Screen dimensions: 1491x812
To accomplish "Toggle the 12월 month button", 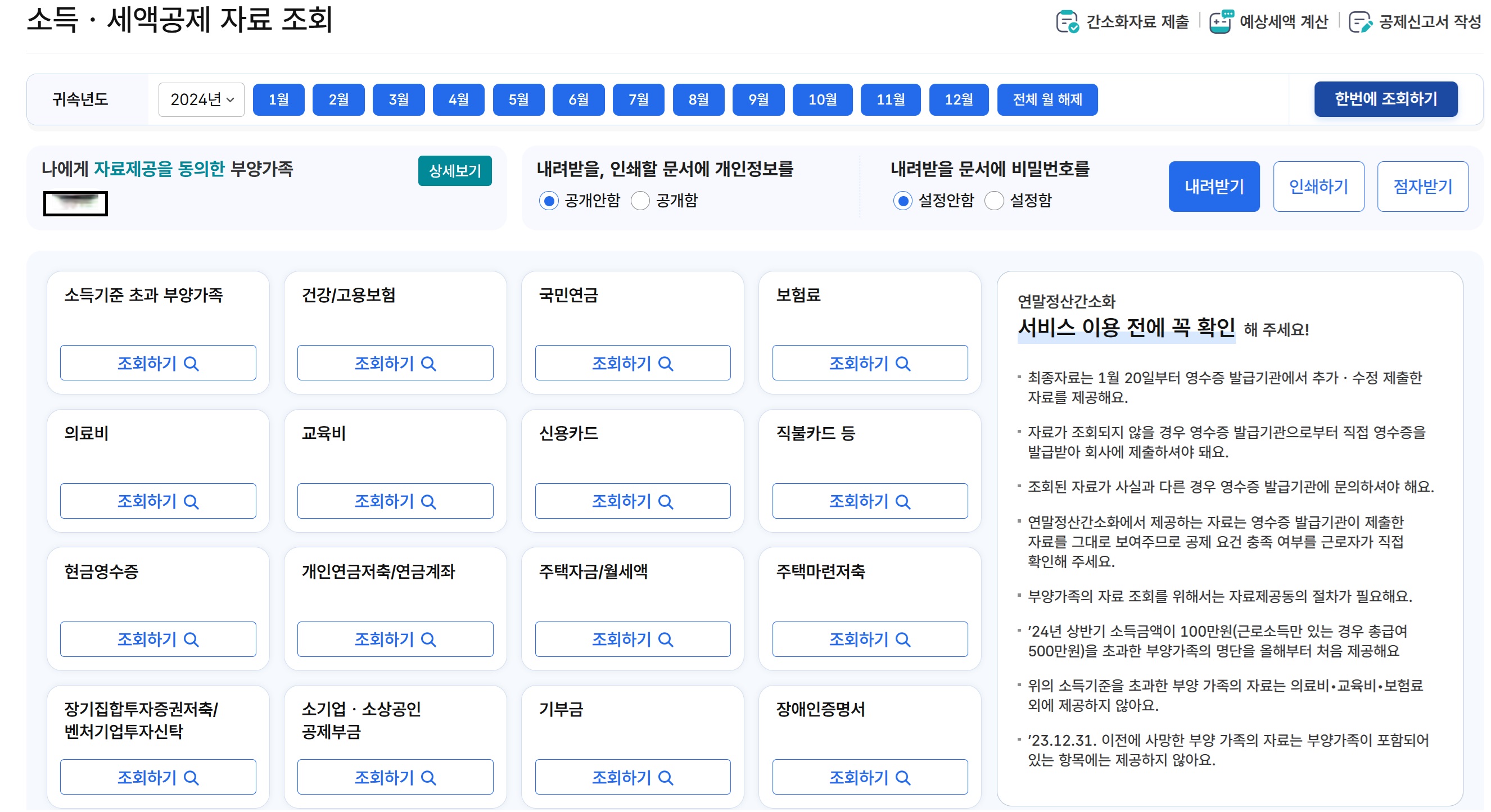I will 959,99.
